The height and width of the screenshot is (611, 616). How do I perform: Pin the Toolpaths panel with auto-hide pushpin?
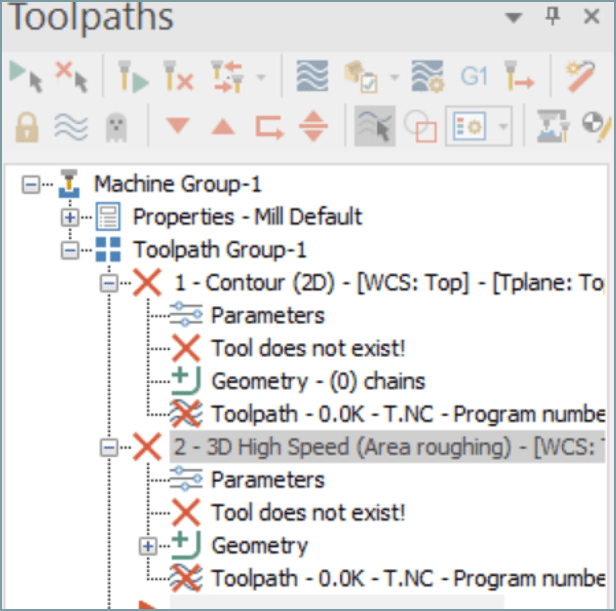tap(551, 17)
